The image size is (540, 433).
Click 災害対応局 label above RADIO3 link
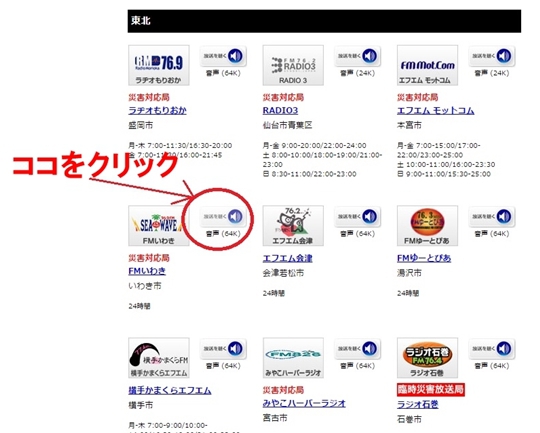coord(283,97)
